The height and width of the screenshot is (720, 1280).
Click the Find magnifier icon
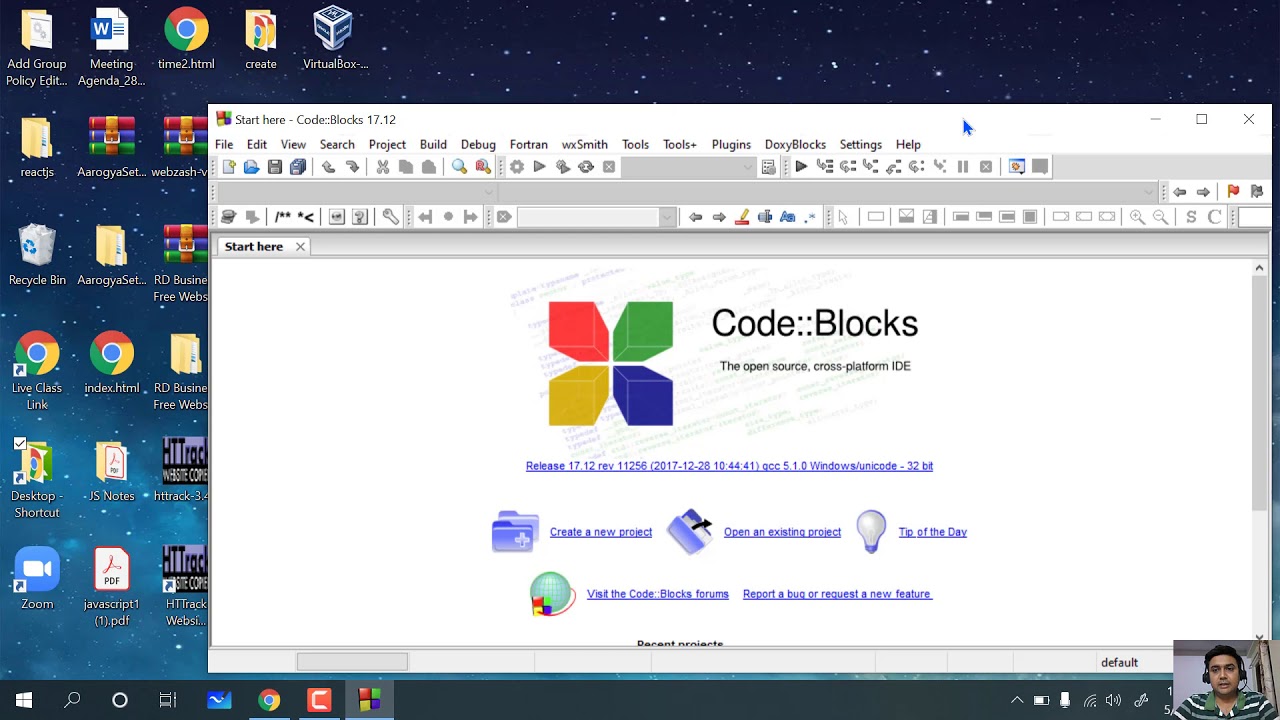tap(459, 167)
